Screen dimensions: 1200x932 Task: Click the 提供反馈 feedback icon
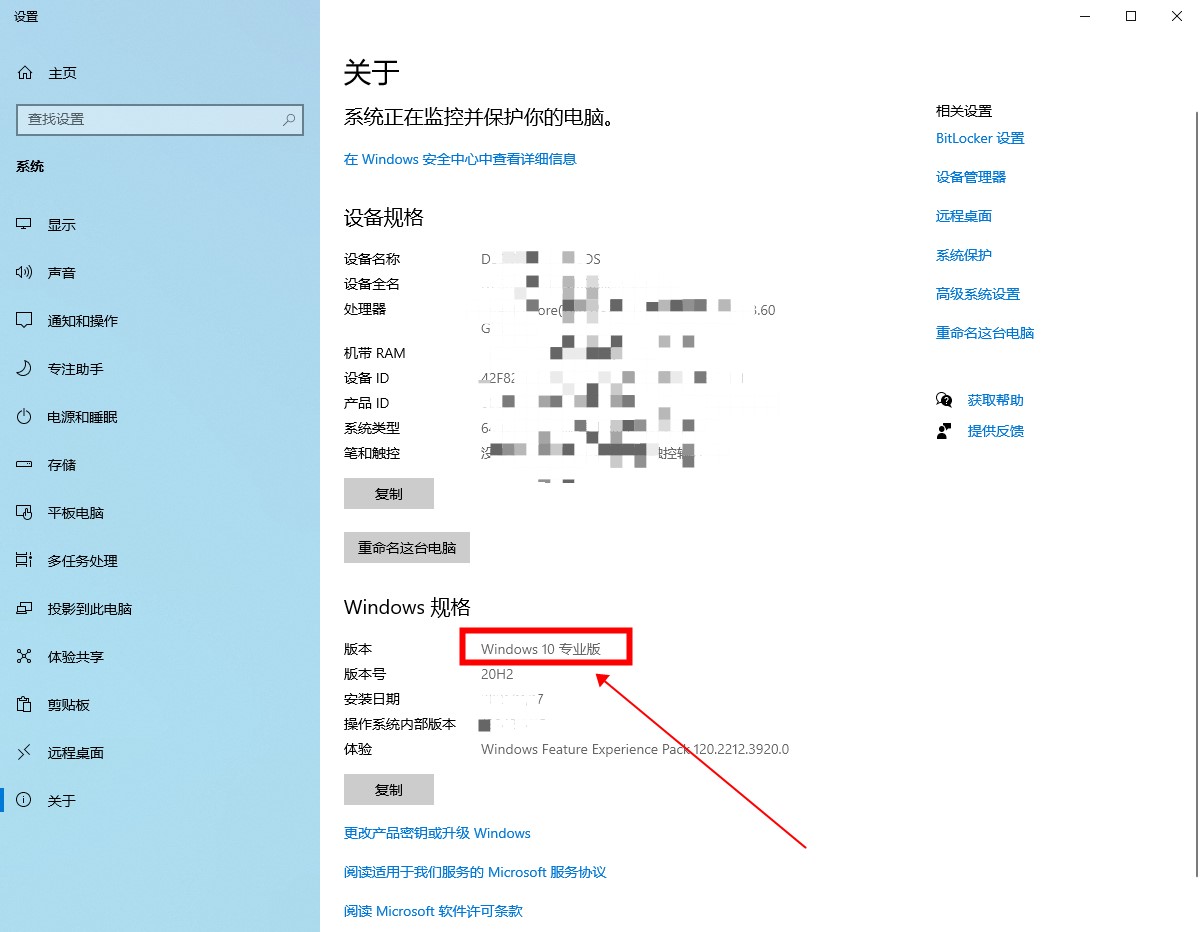pos(944,431)
